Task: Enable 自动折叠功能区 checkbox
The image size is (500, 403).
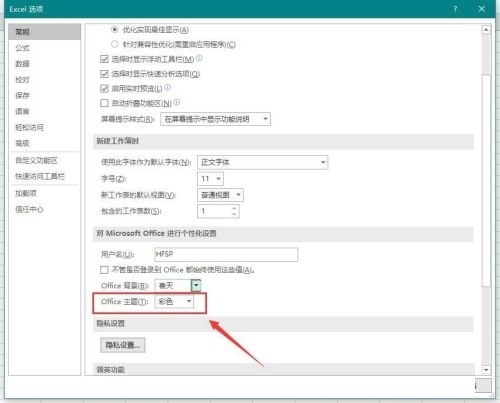Action: [x=104, y=103]
